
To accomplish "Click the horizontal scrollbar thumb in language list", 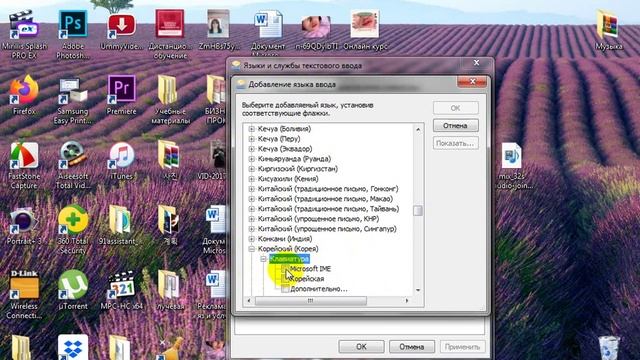I will (311, 301).
